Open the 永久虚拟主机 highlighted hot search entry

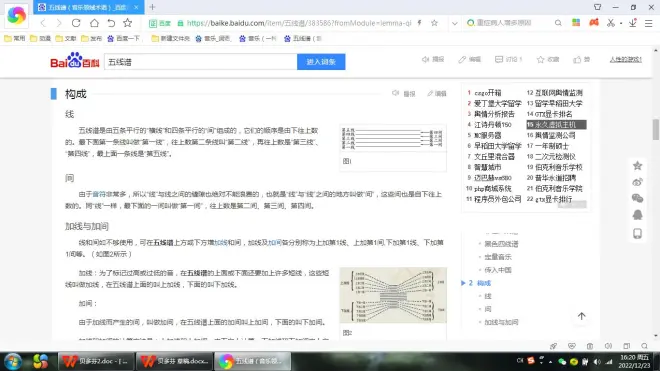coord(556,125)
